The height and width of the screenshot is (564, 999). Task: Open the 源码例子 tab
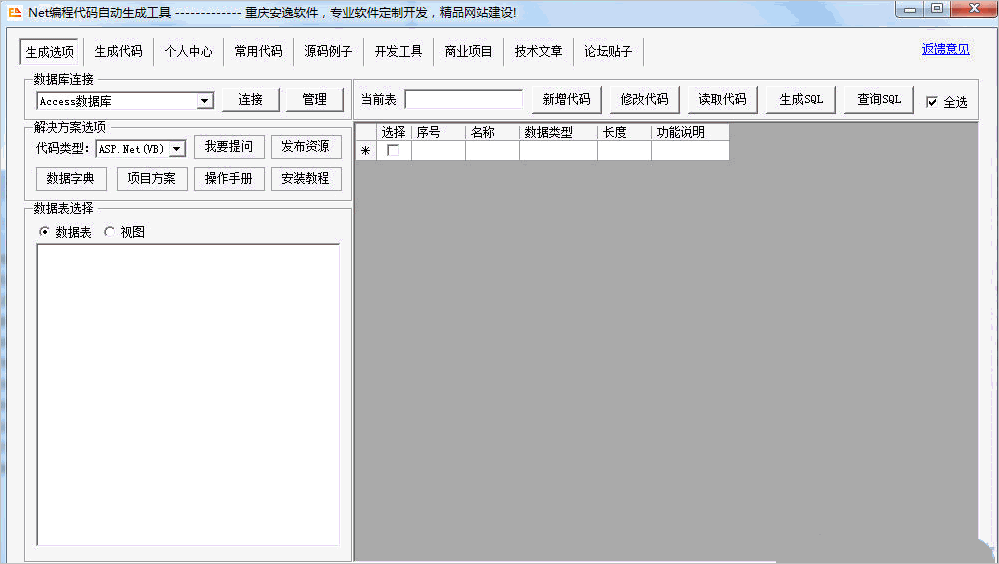pyautogui.click(x=329, y=52)
